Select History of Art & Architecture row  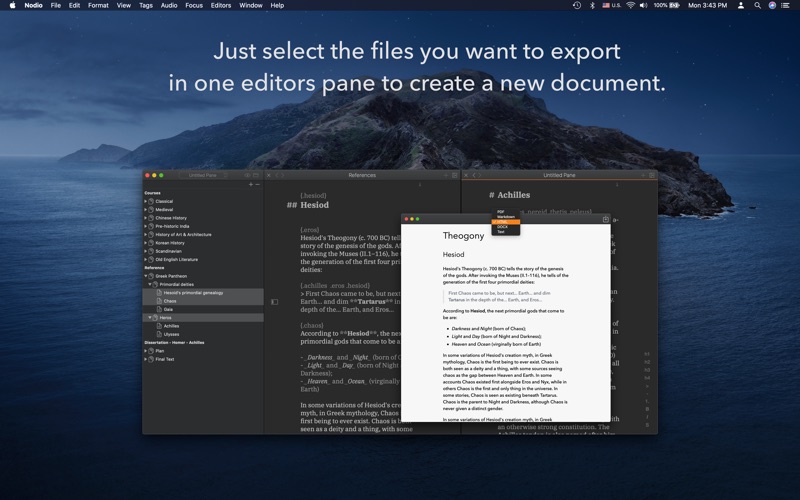click(203, 235)
